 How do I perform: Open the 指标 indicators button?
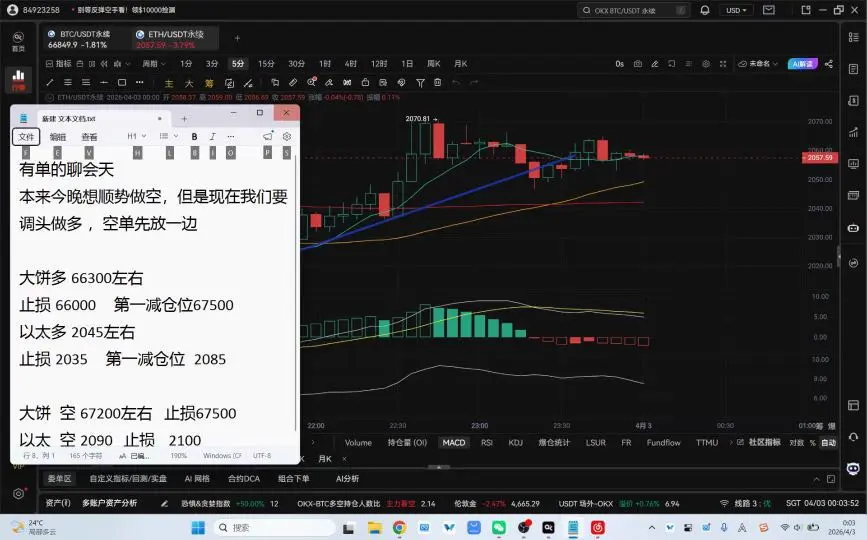click(x=59, y=64)
